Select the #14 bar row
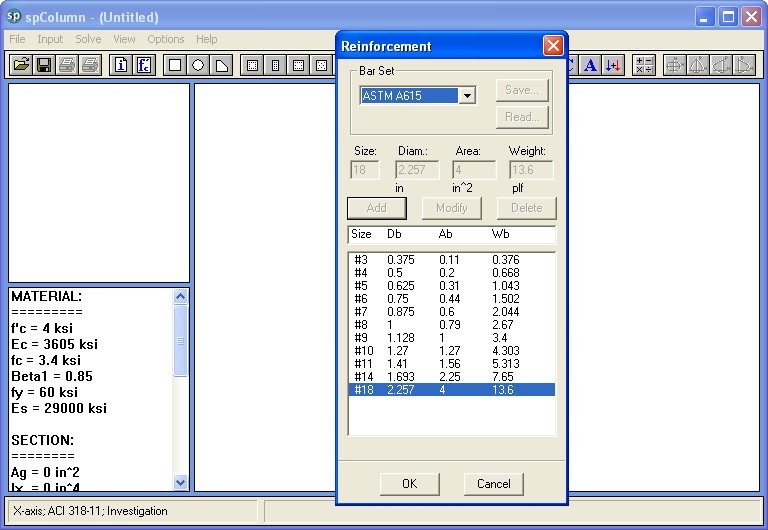The width and height of the screenshot is (768, 530). 452,377
